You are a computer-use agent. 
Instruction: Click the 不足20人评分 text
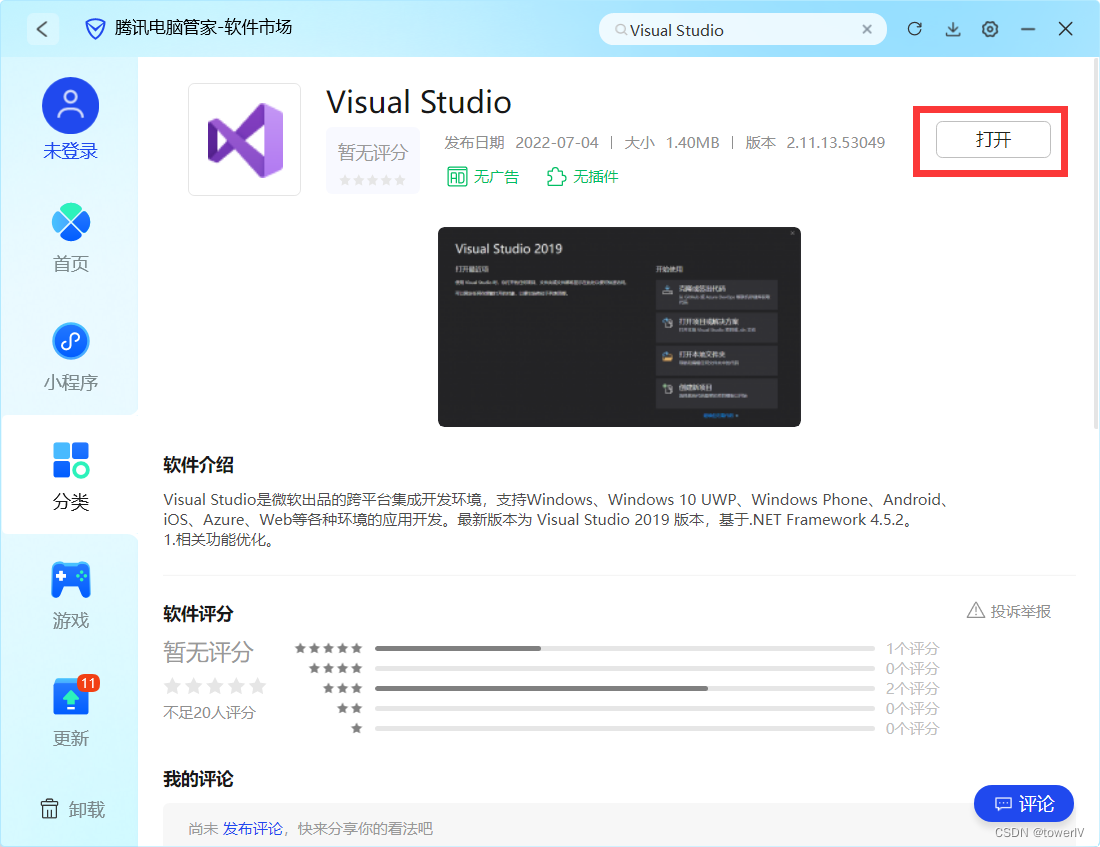coord(210,713)
